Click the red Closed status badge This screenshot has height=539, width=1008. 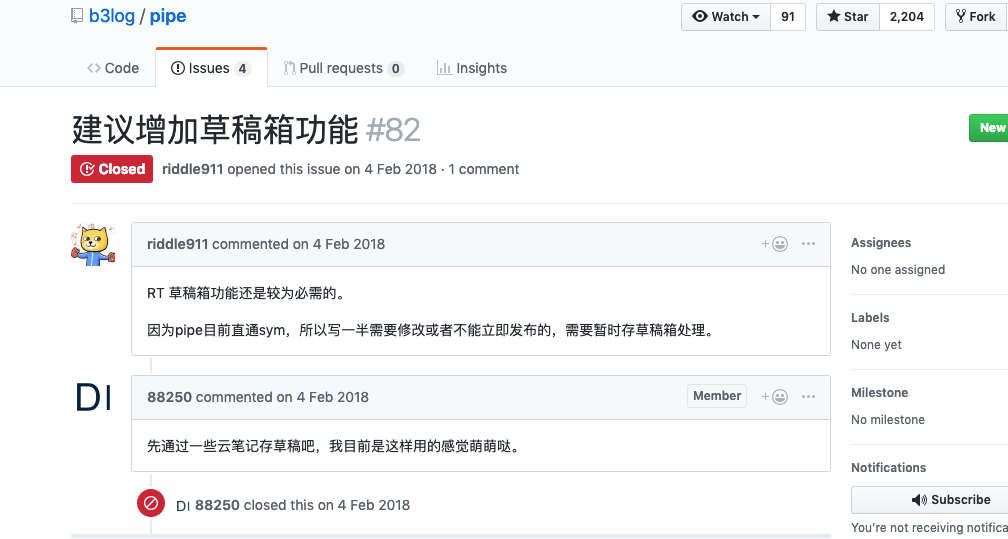tap(112, 169)
